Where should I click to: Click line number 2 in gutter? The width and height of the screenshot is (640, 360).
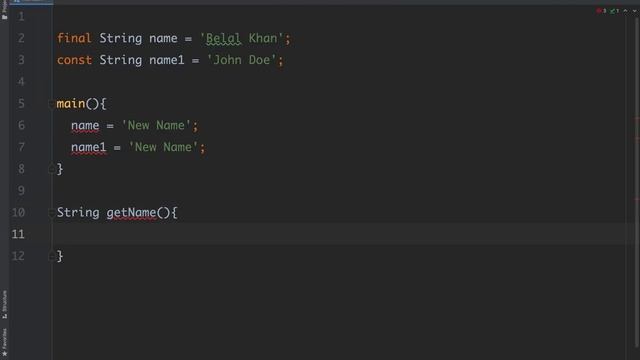[x=21, y=38]
